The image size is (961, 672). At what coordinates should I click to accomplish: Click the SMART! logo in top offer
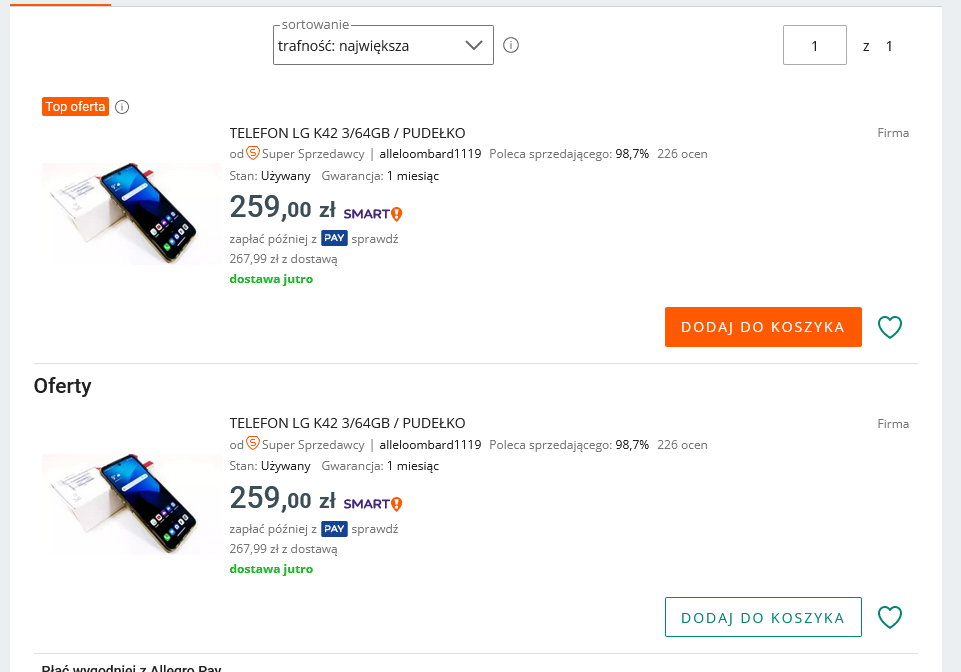pyautogui.click(x=372, y=213)
